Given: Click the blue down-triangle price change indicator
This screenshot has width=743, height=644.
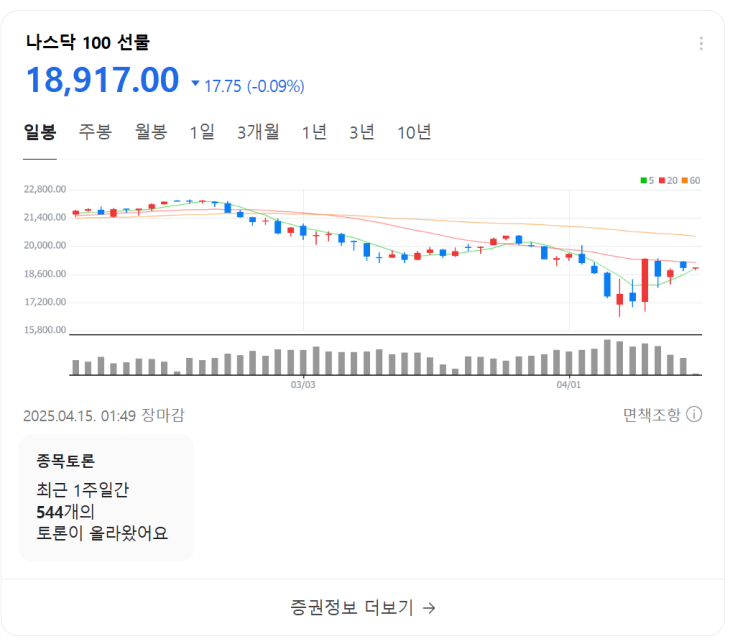Looking at the screenshot, I should (x=195, y=84).
